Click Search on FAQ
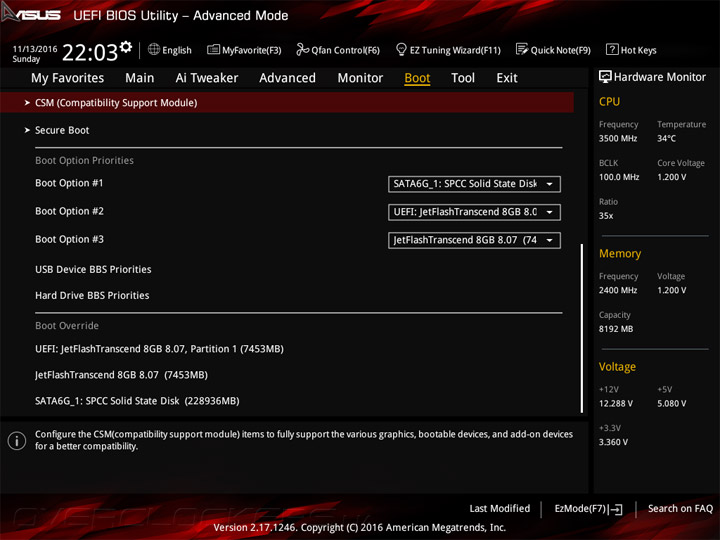This screenshot has width=720, height=540. click(x=680, y=509)
